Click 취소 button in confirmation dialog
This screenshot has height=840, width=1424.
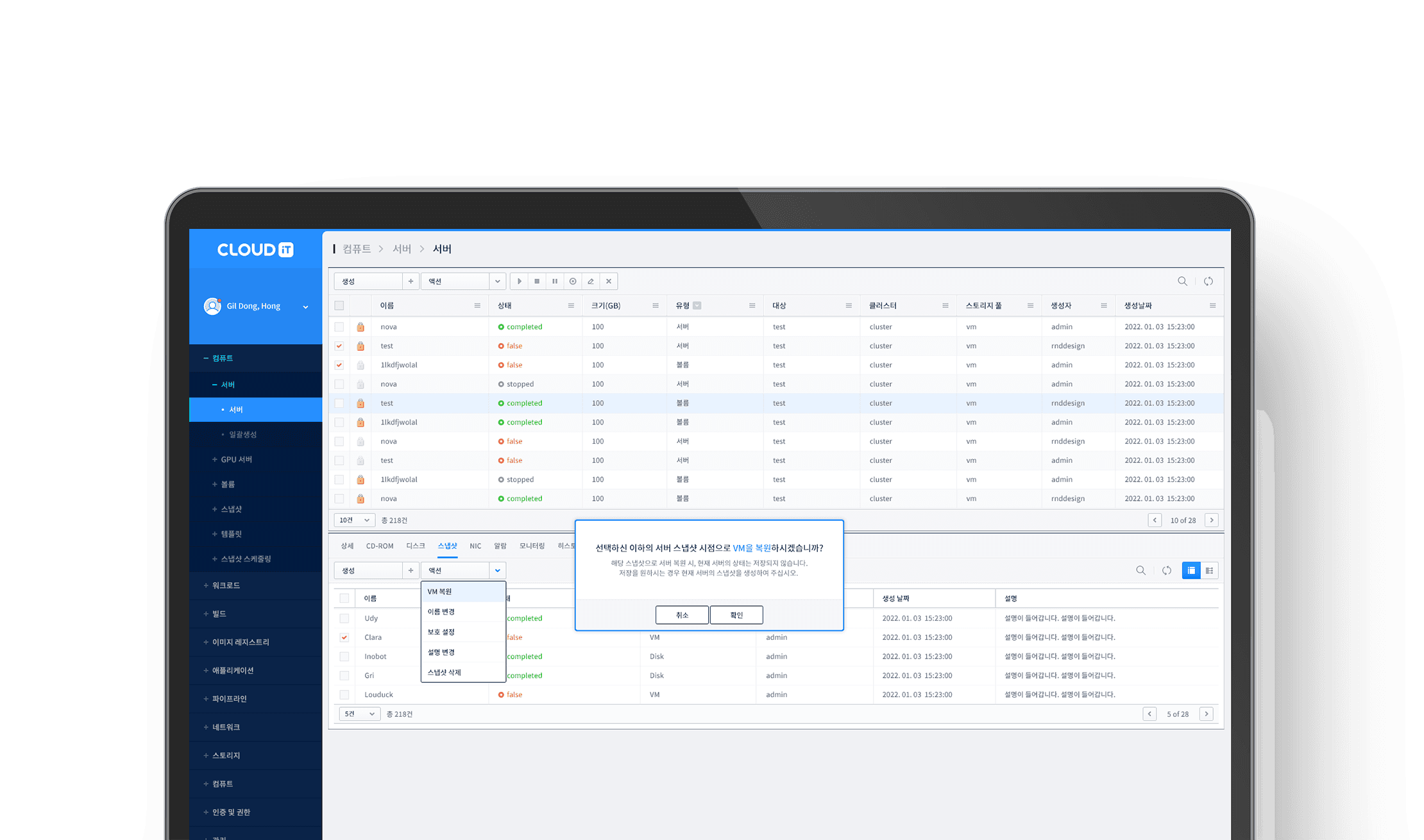coord(681,614)
